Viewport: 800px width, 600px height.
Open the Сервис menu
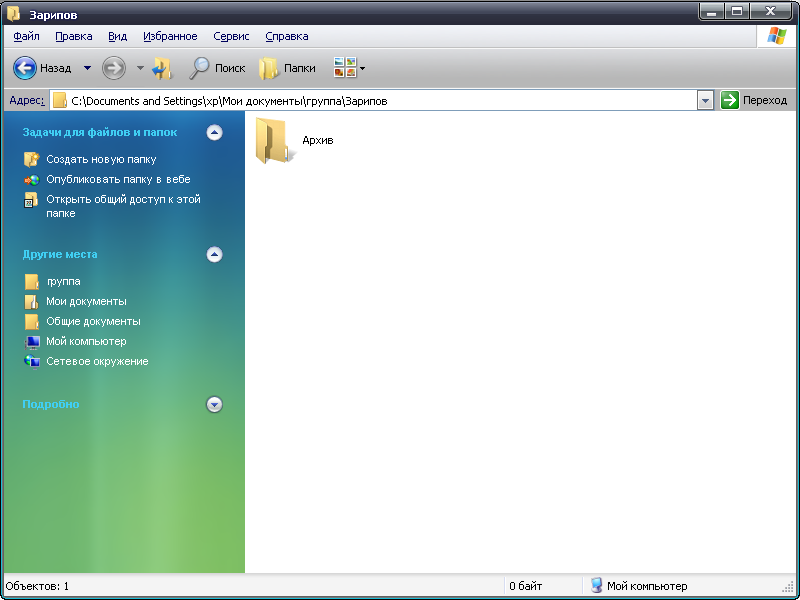(231, 36)
